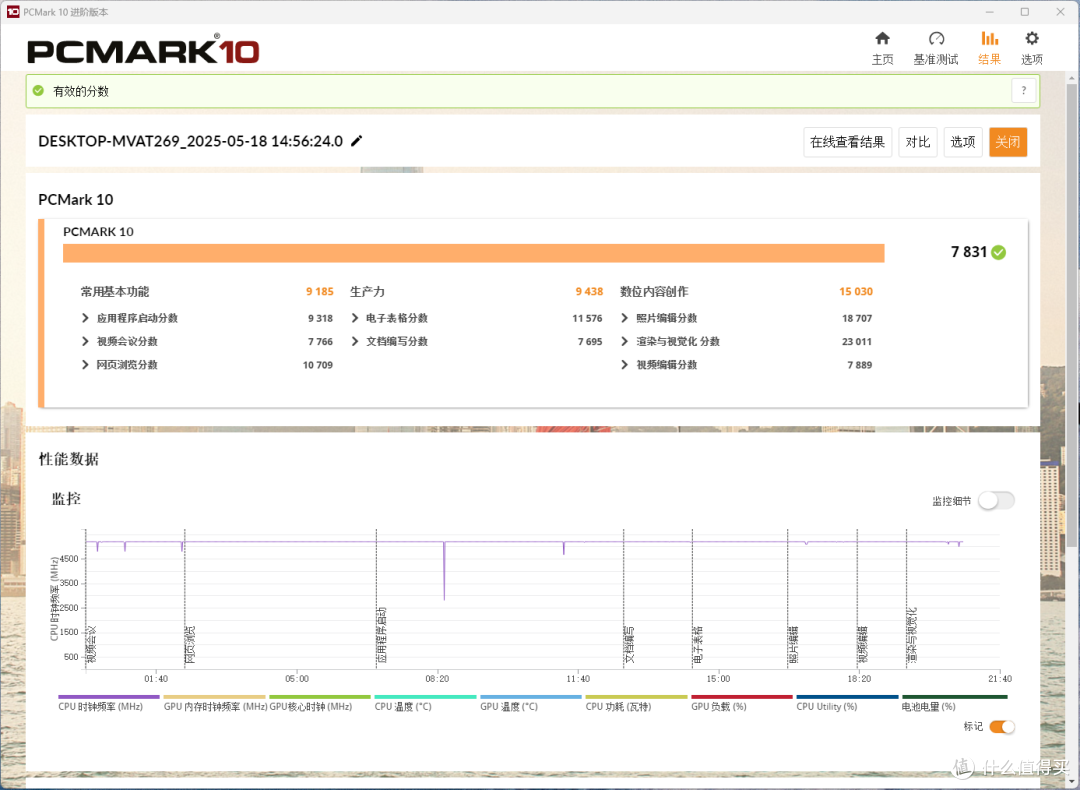Open the 基准测试 benchmark tab

(935, 48)
